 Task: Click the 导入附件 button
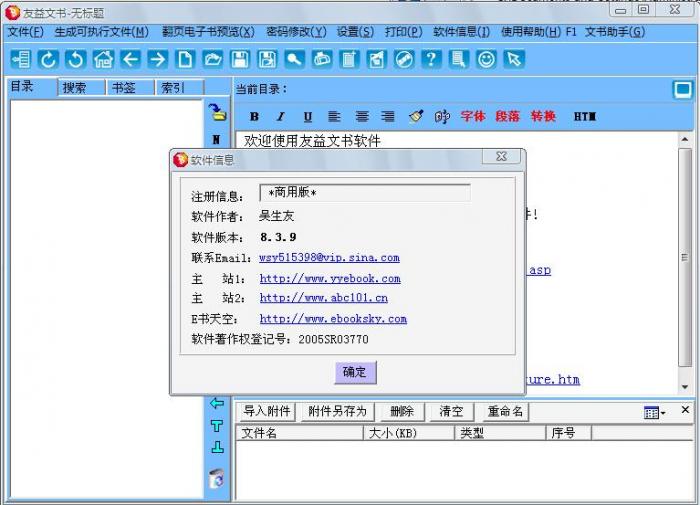266,412
